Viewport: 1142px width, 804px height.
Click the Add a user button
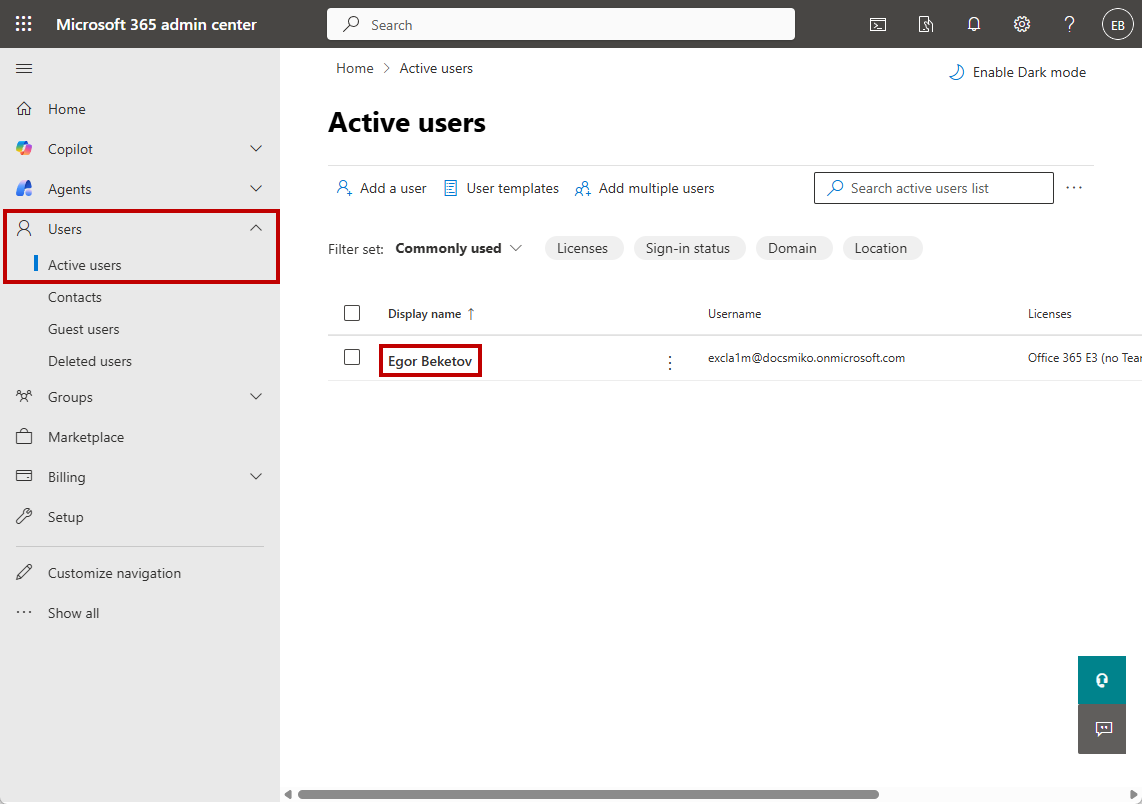coord(381,188)
